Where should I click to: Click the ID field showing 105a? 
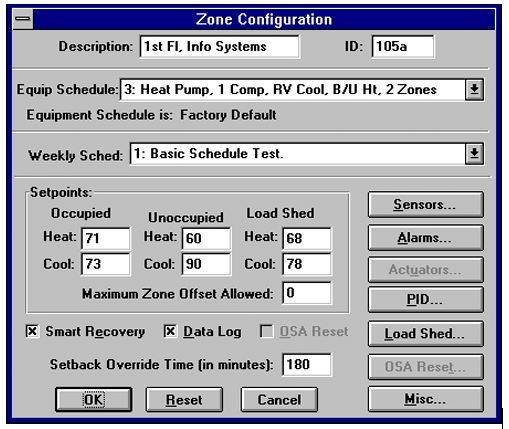click(403, 47)
